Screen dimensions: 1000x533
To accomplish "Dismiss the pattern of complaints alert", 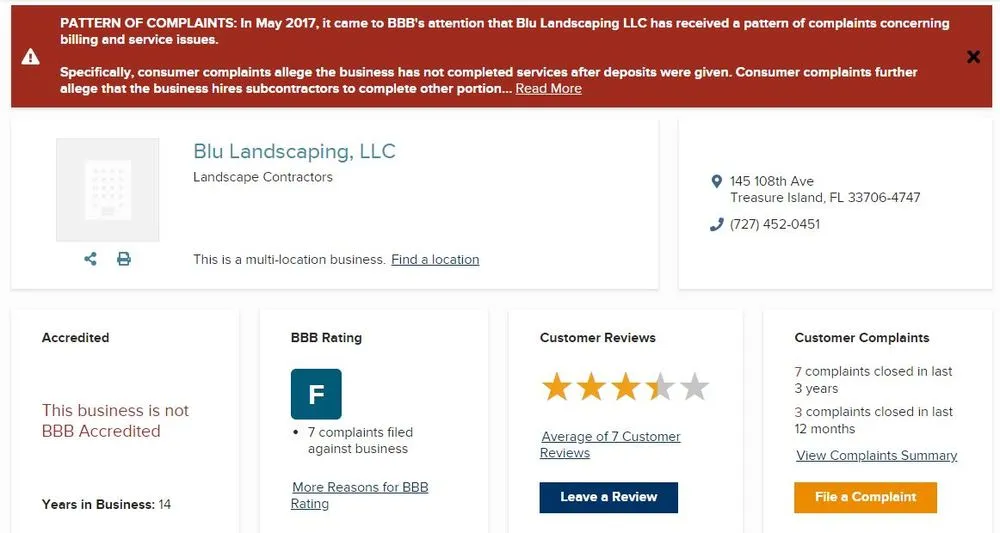I will (973, 57).
